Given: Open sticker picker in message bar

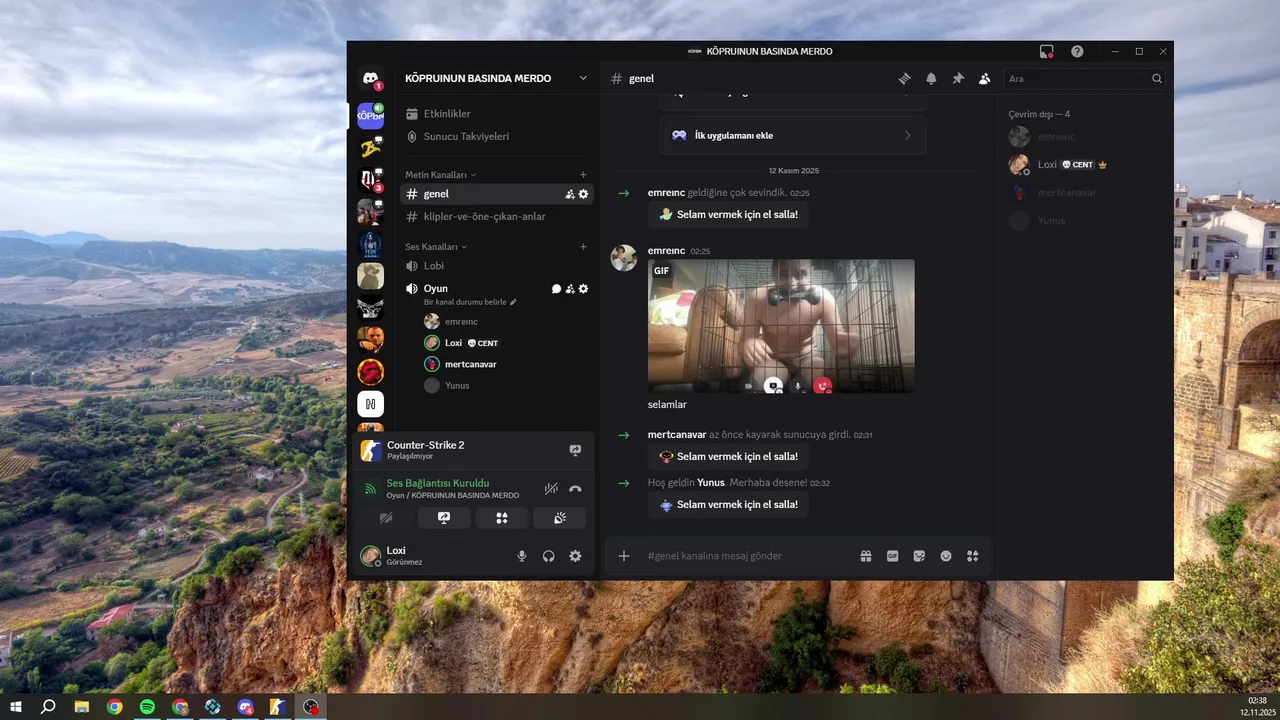Looking at the screenshot, I should point(919,556).
